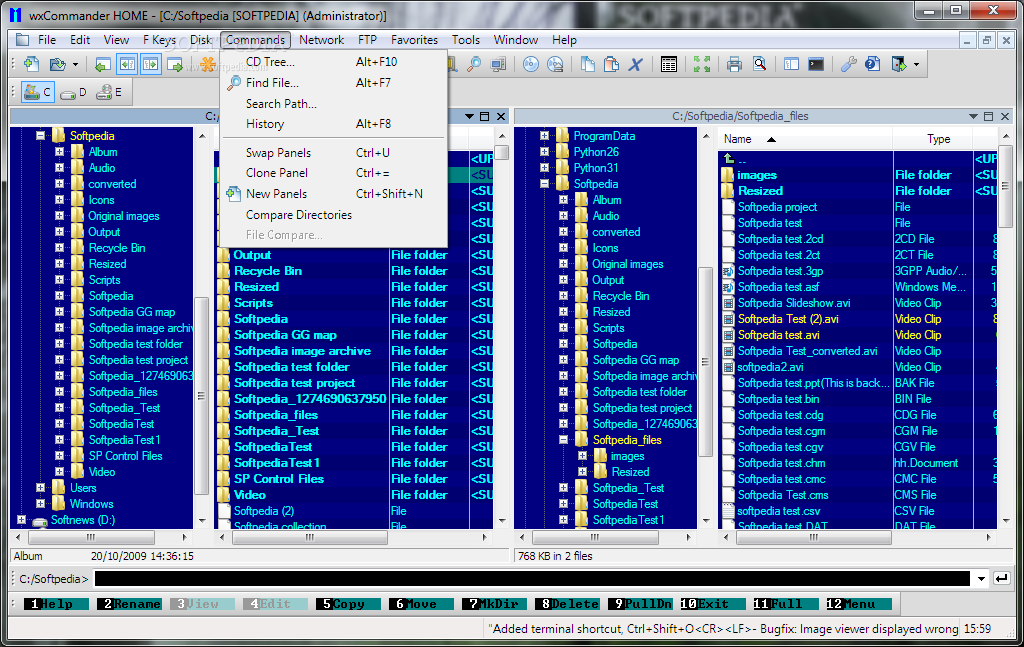
Task: Choose Clone Panel menu entry
Action: [334, 173]
